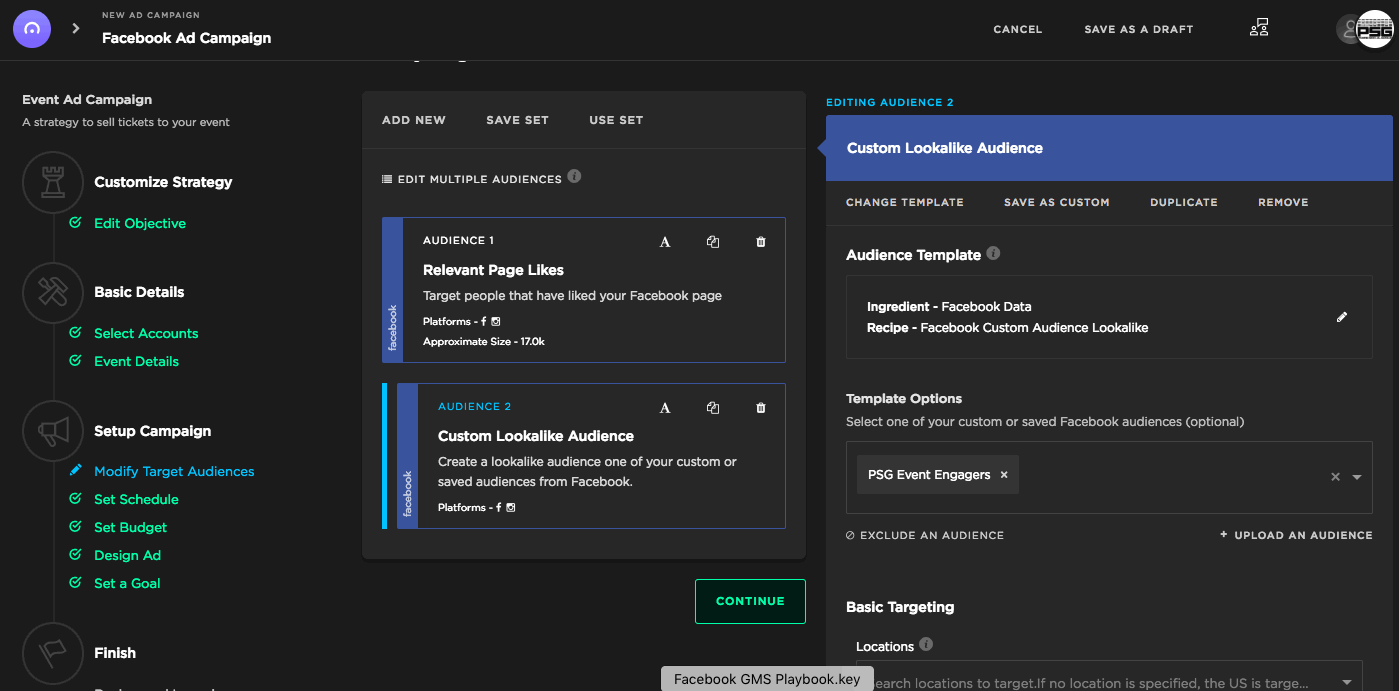Click the Setup Campaign megaphone icon
Screen dimensions: 1399x691
52,431
